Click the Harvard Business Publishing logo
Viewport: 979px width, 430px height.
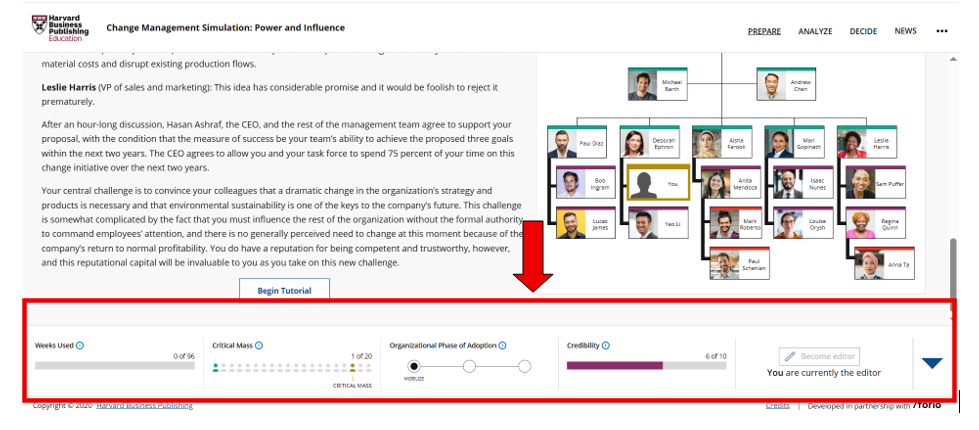pyautogui.click(x=60, y=27)
